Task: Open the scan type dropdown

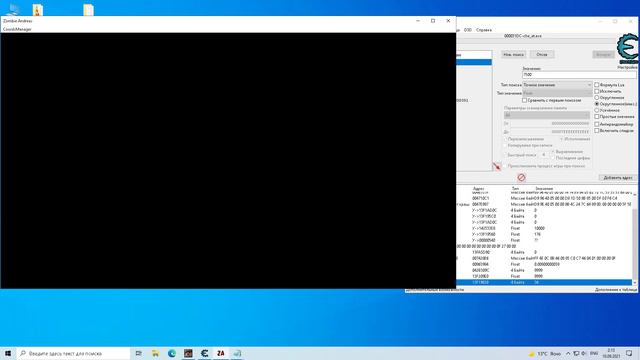Action: pos(557,85)
